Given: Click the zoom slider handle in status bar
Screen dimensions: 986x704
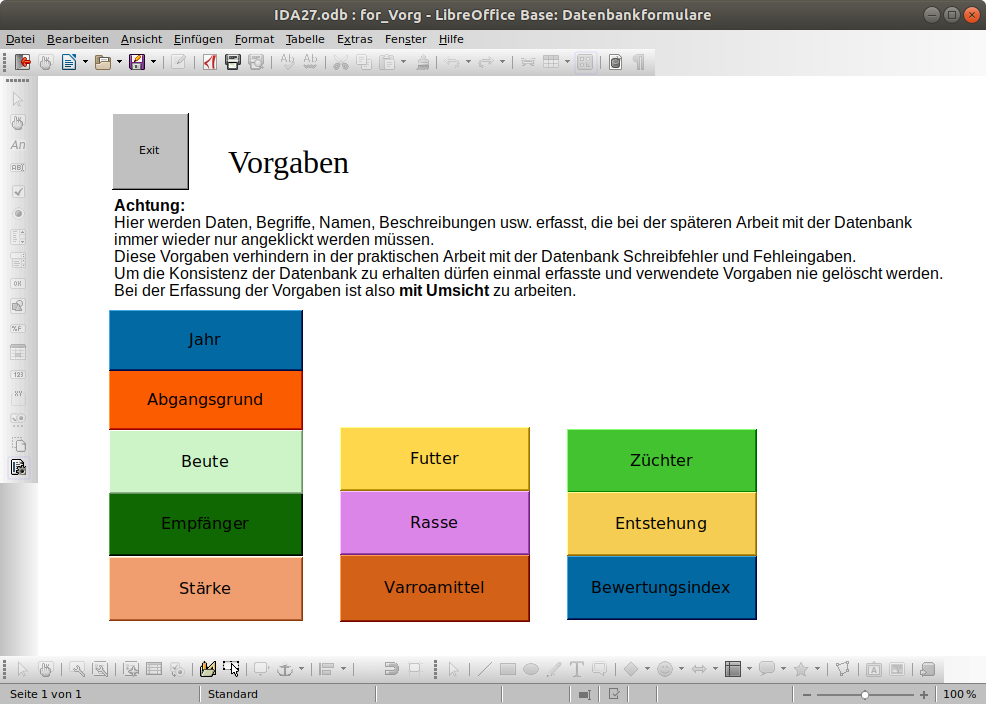Looking at the screenshot, I should (865, 695).
